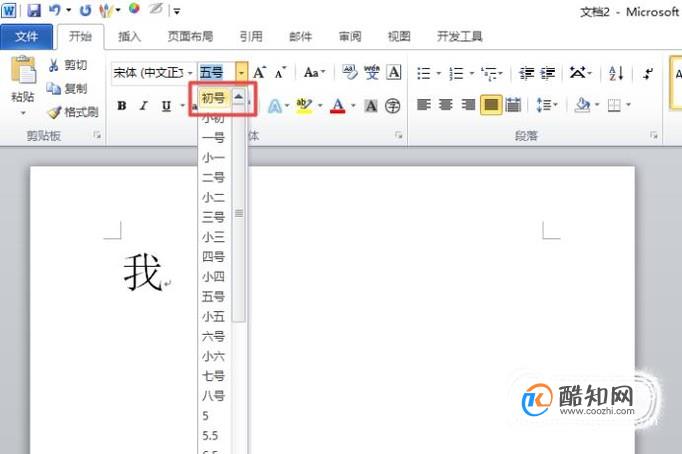
Task: Undo the last action
Action: coord(54,10)
